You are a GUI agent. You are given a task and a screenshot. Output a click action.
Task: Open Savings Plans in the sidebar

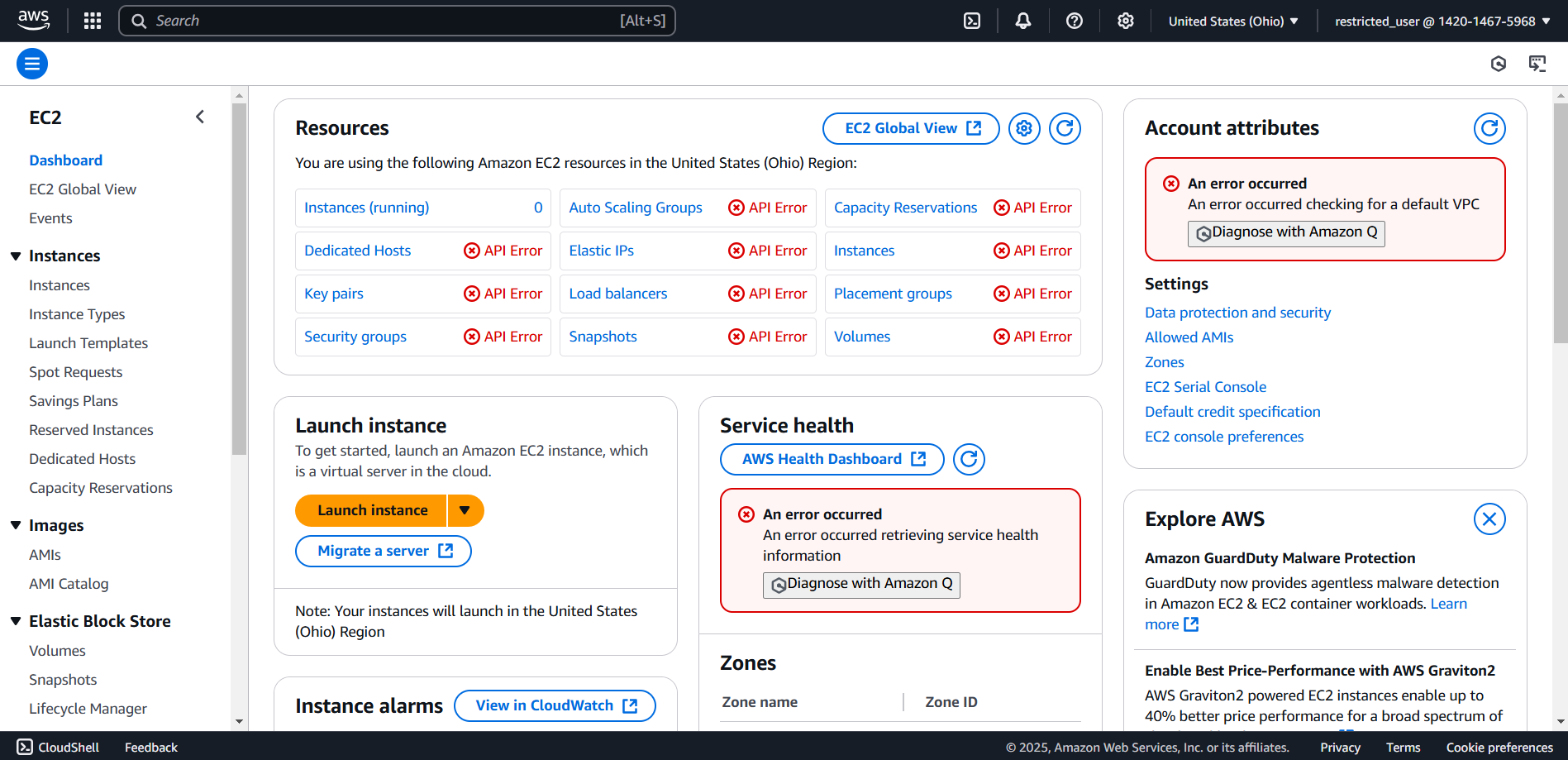click(x=74, y=401)
